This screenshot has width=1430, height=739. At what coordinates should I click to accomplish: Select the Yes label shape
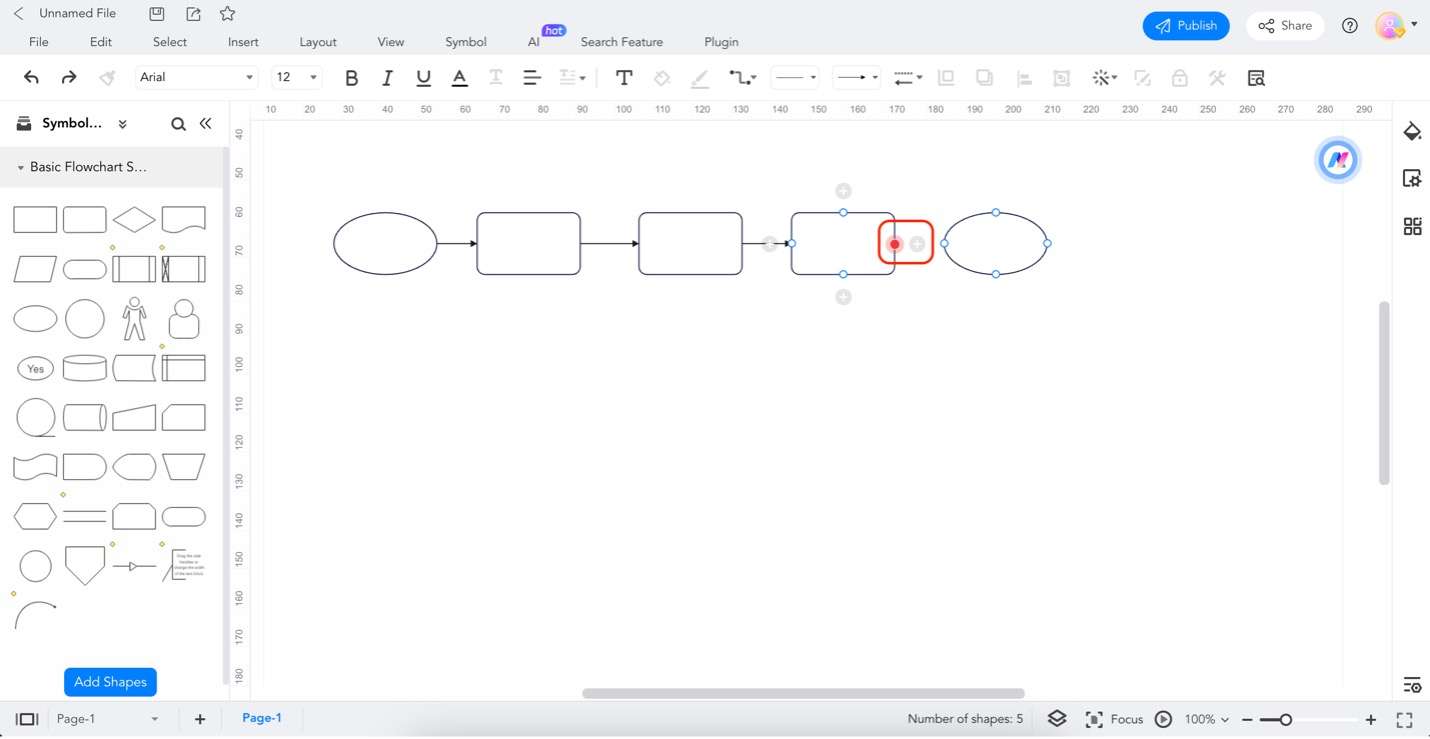(35, 369)
